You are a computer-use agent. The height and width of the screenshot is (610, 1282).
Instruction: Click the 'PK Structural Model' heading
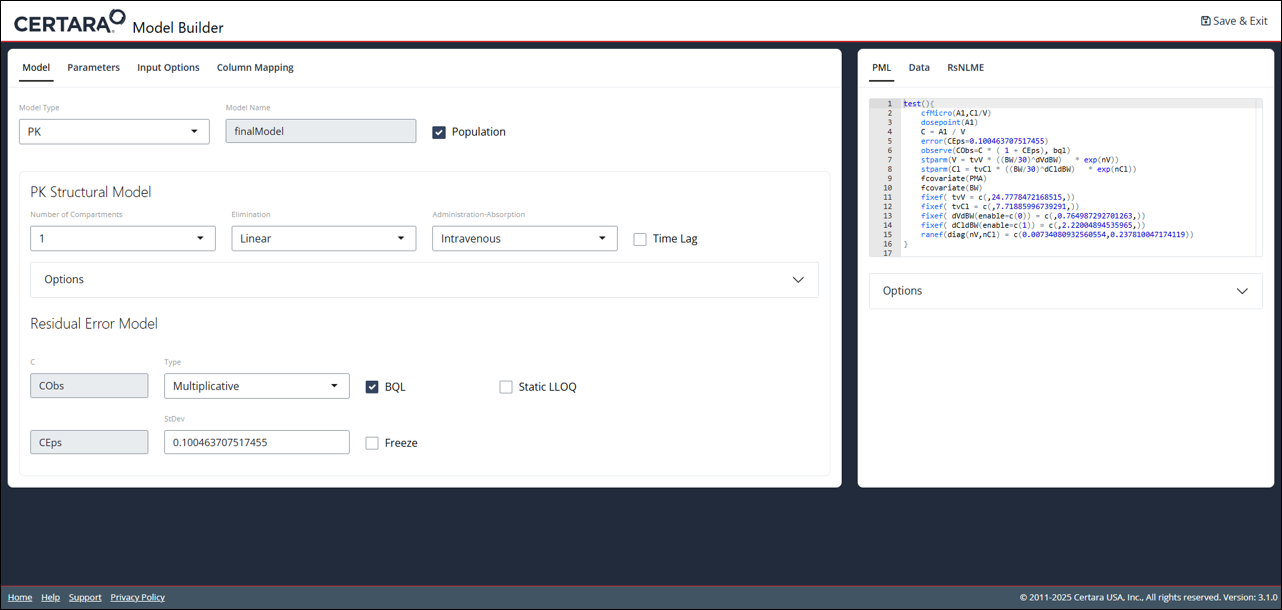[x=91, y=192]
